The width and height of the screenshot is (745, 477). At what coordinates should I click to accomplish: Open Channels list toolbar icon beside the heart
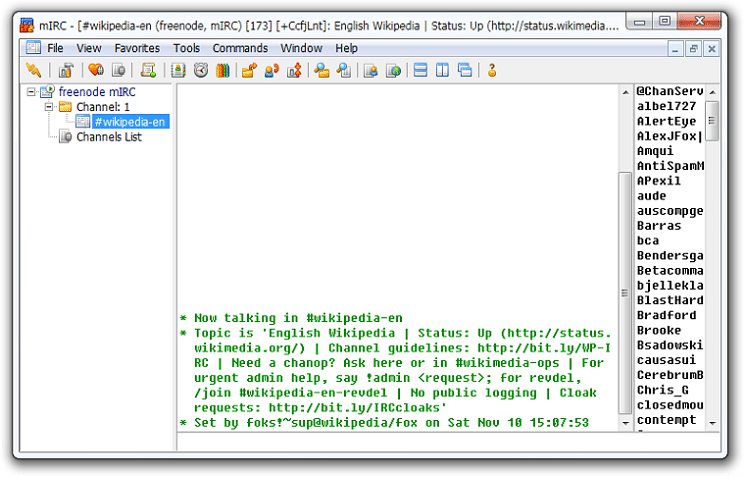click(118, 70)
